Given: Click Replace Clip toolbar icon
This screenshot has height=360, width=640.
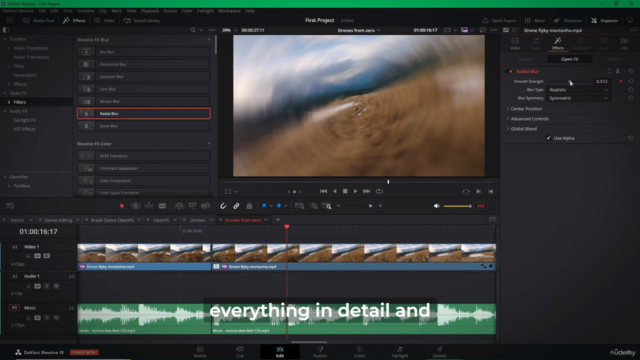Looking at the screenshot, I should (x=206, y=206).
